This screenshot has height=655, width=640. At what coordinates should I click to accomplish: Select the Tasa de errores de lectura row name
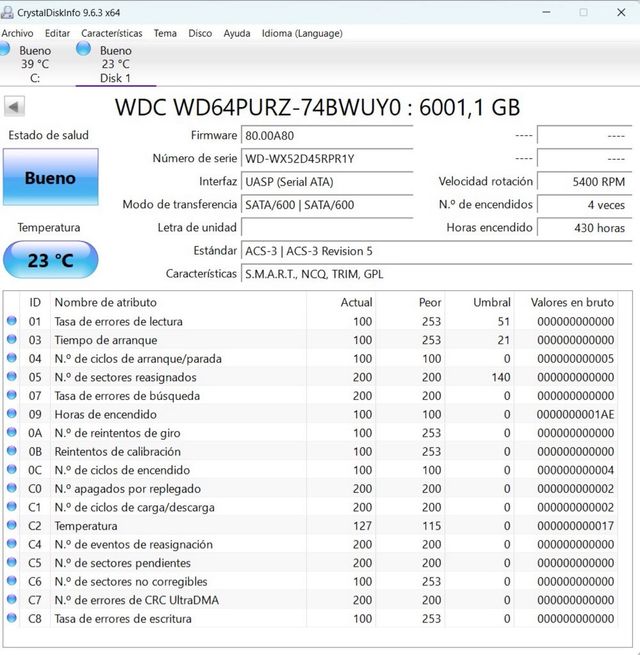pos(119,322)
